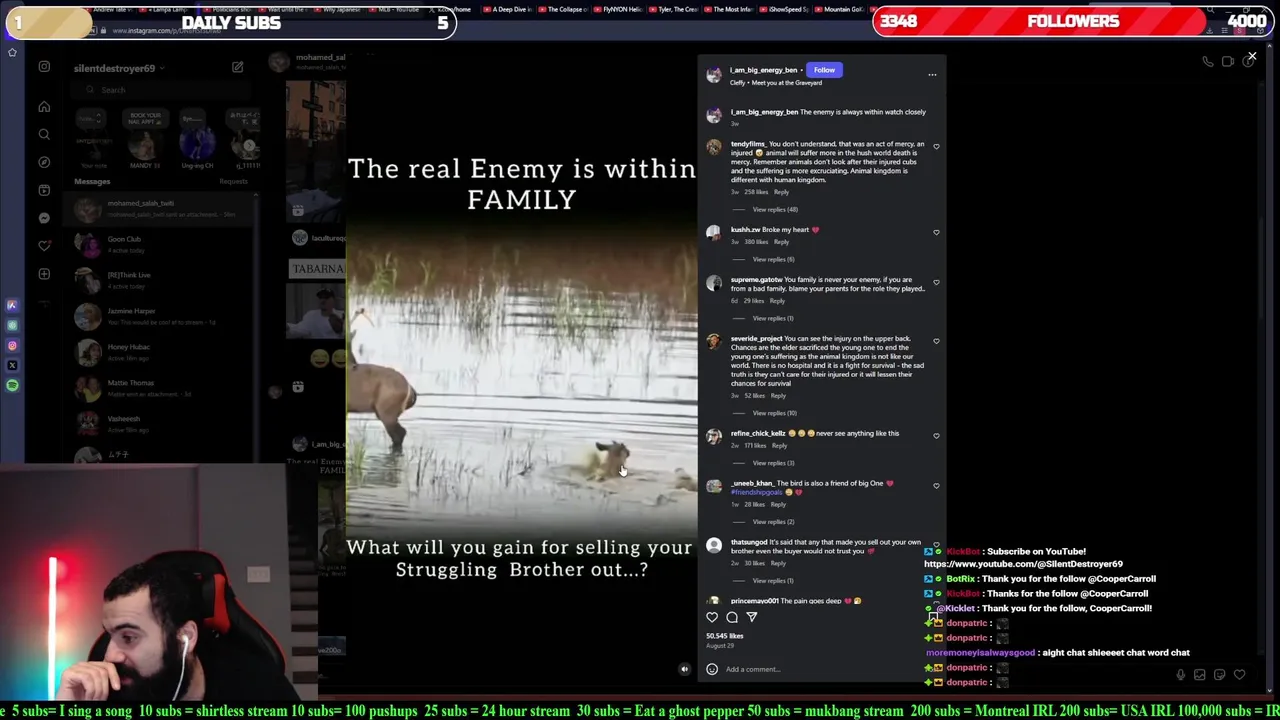Open the Search icon in Instagram sidebar

coord(44,134)
